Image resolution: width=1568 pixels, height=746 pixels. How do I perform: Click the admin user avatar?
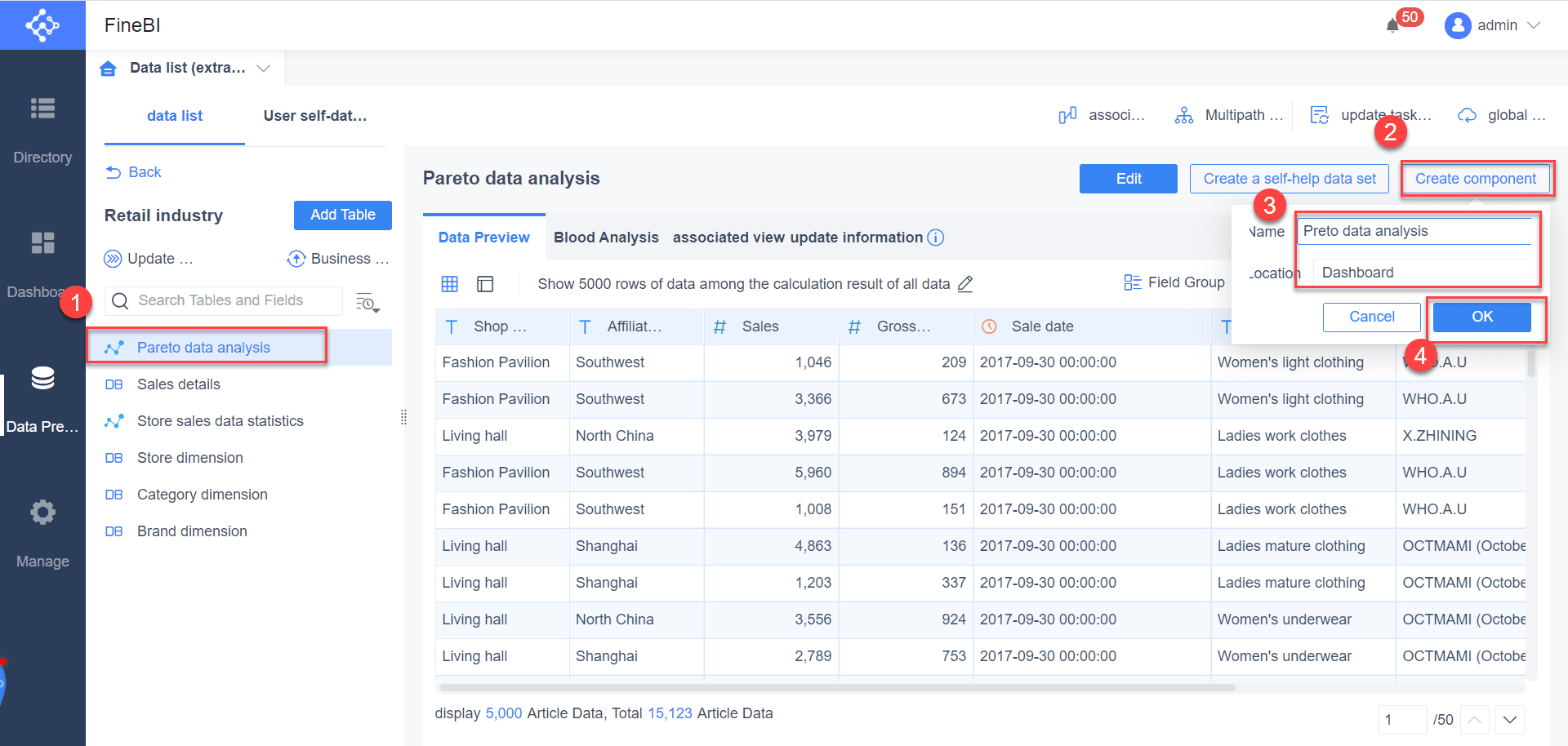[1458, 25]
